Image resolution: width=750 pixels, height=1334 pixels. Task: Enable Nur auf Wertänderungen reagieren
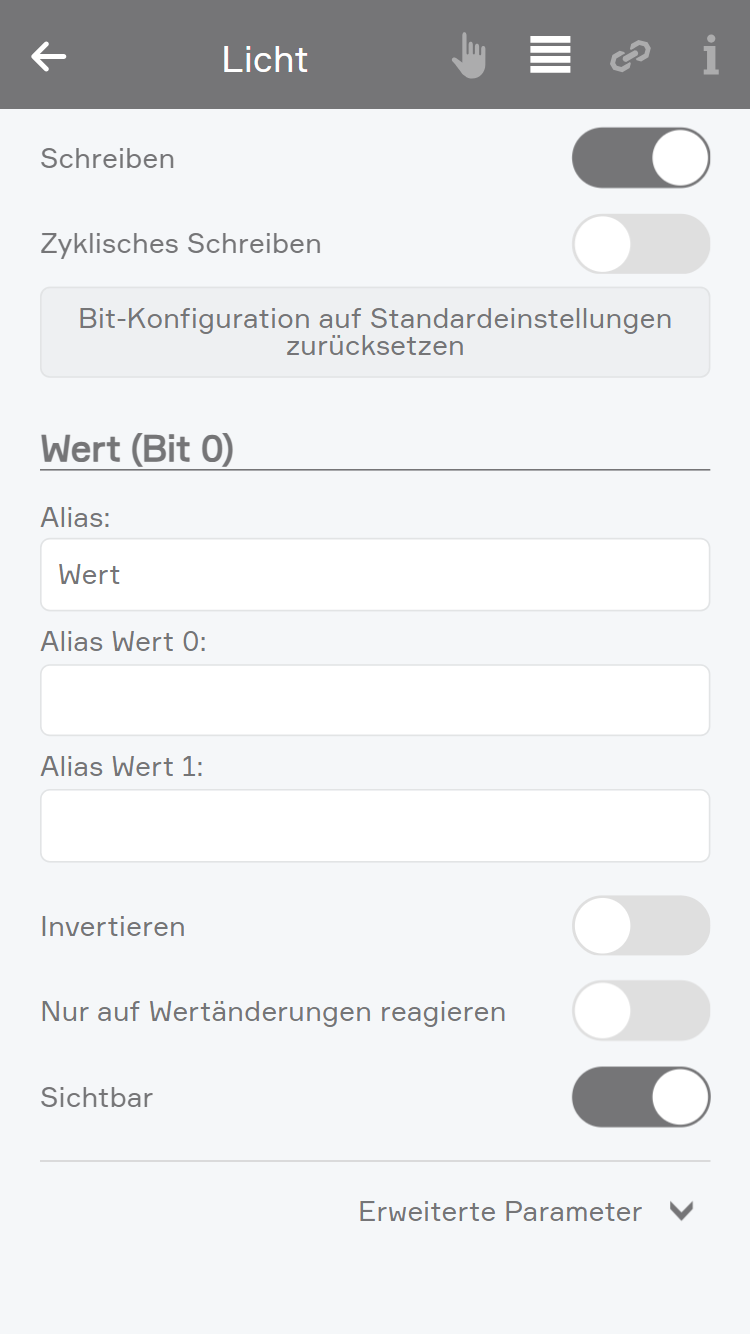[x=641, y=1011]
